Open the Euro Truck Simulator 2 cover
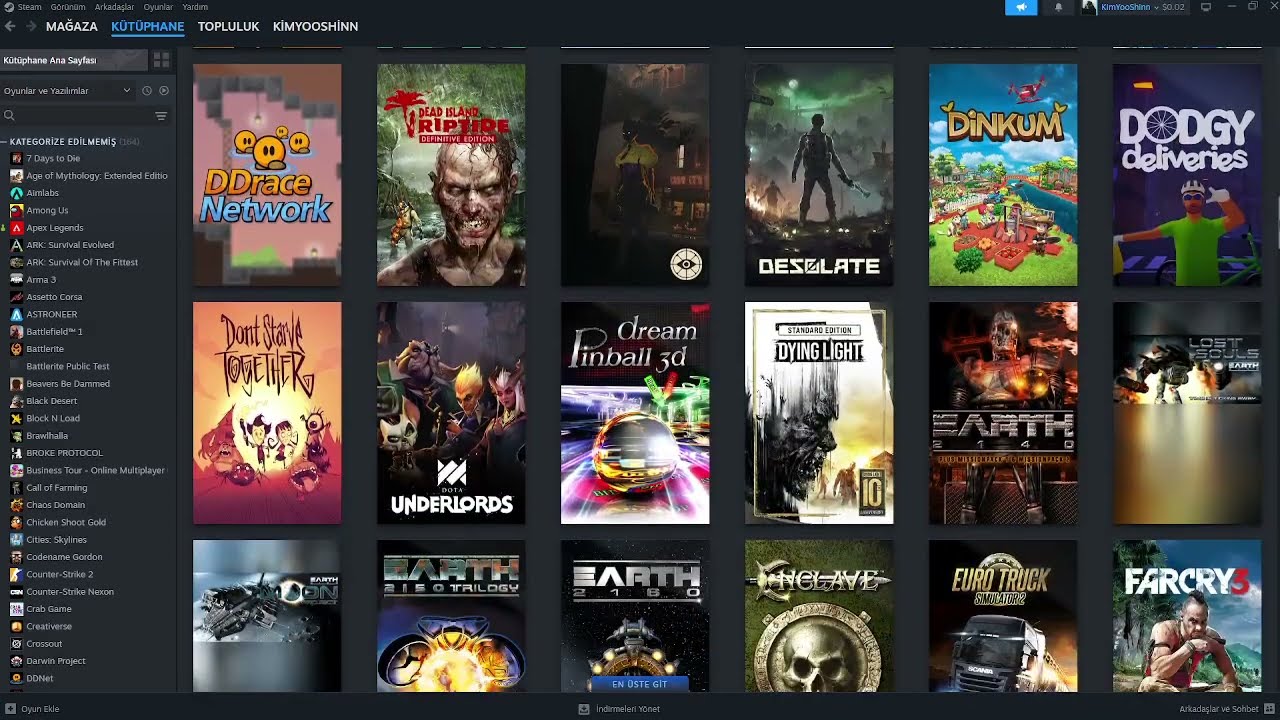This screenshot has height=720, width=1280. pos(1003,616)
